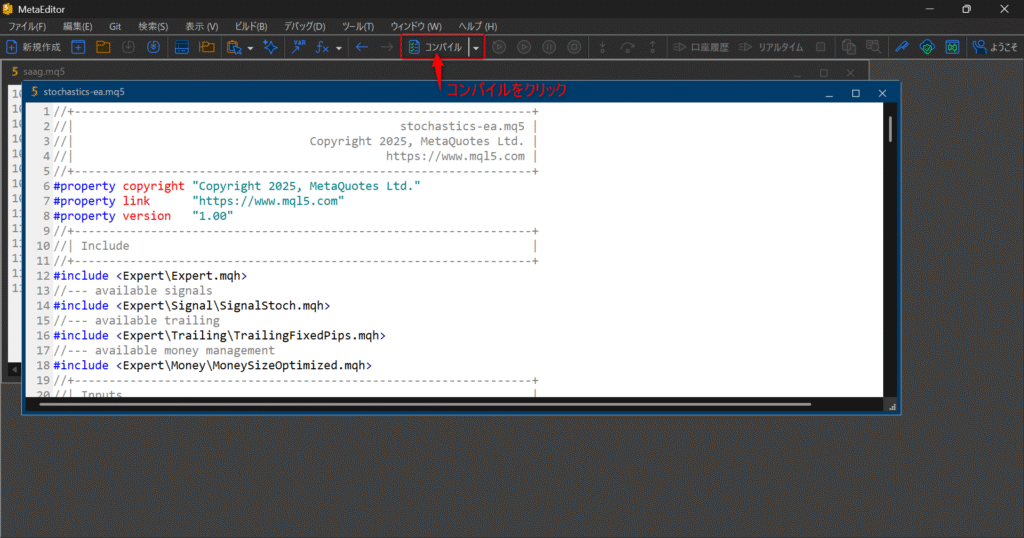Click the VAR insert variable icon
1024x538 pixels.
click(x=298, y=47)
